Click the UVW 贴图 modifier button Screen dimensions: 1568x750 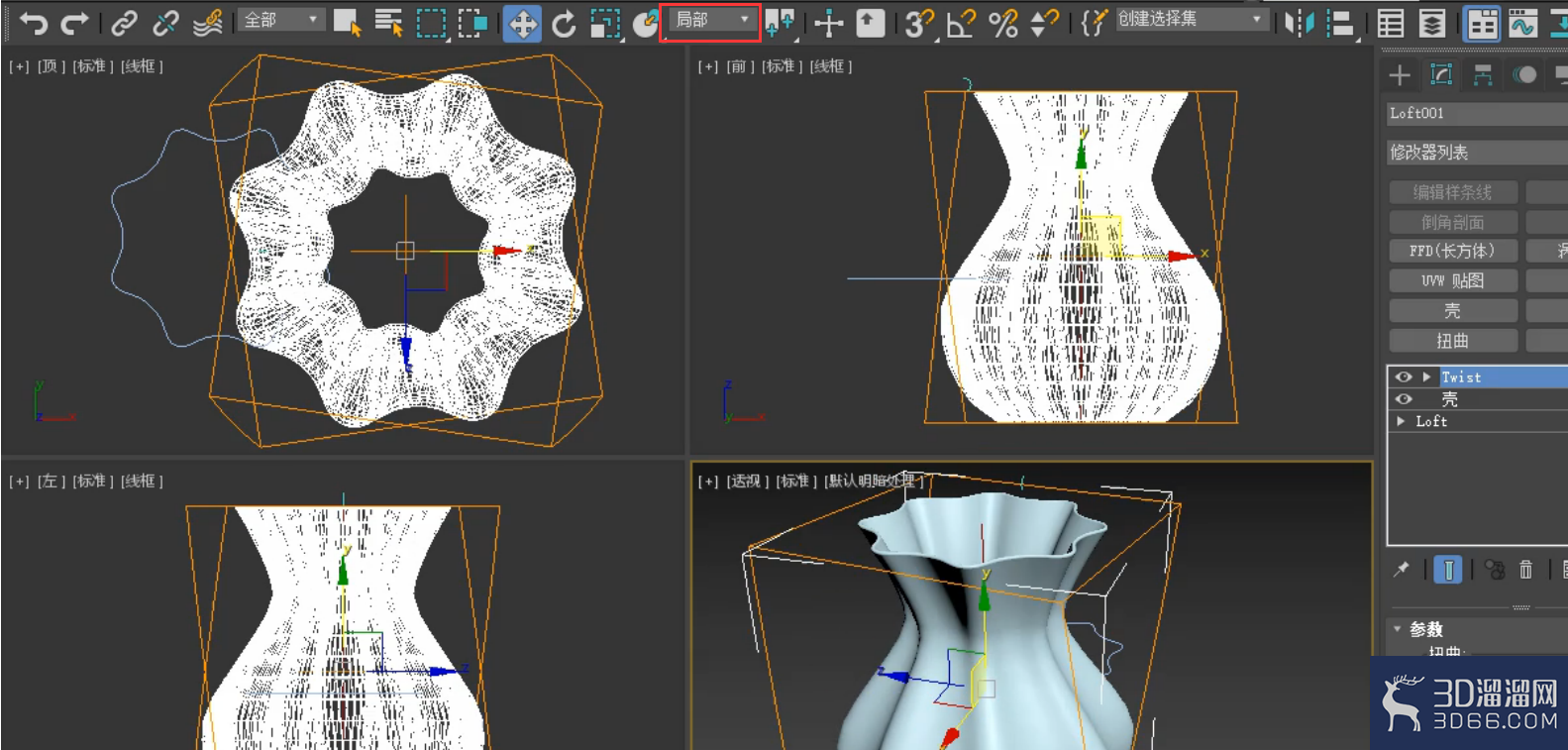coord(1453,281)
